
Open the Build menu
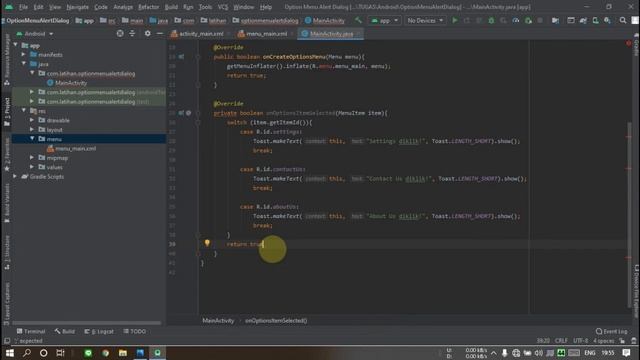(x=171, y=7)
